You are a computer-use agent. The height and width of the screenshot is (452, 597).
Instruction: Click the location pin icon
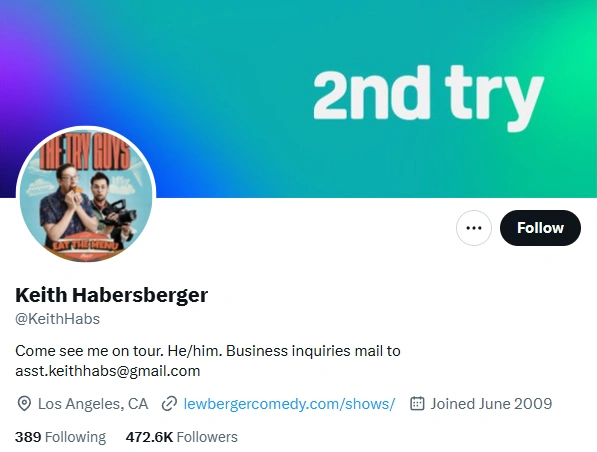click(x=24, y=404)
